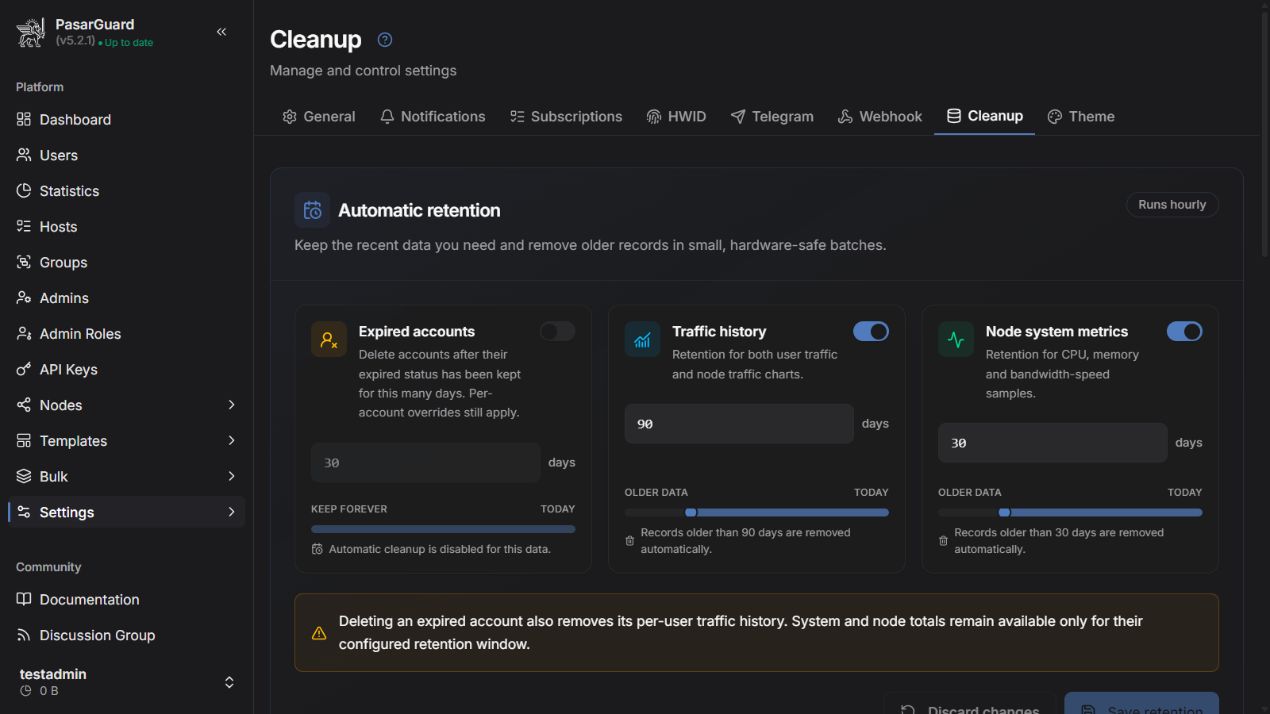Click the Traffic history slider handle
This screenshot has height=714, width=1270.
coord(690,512)
